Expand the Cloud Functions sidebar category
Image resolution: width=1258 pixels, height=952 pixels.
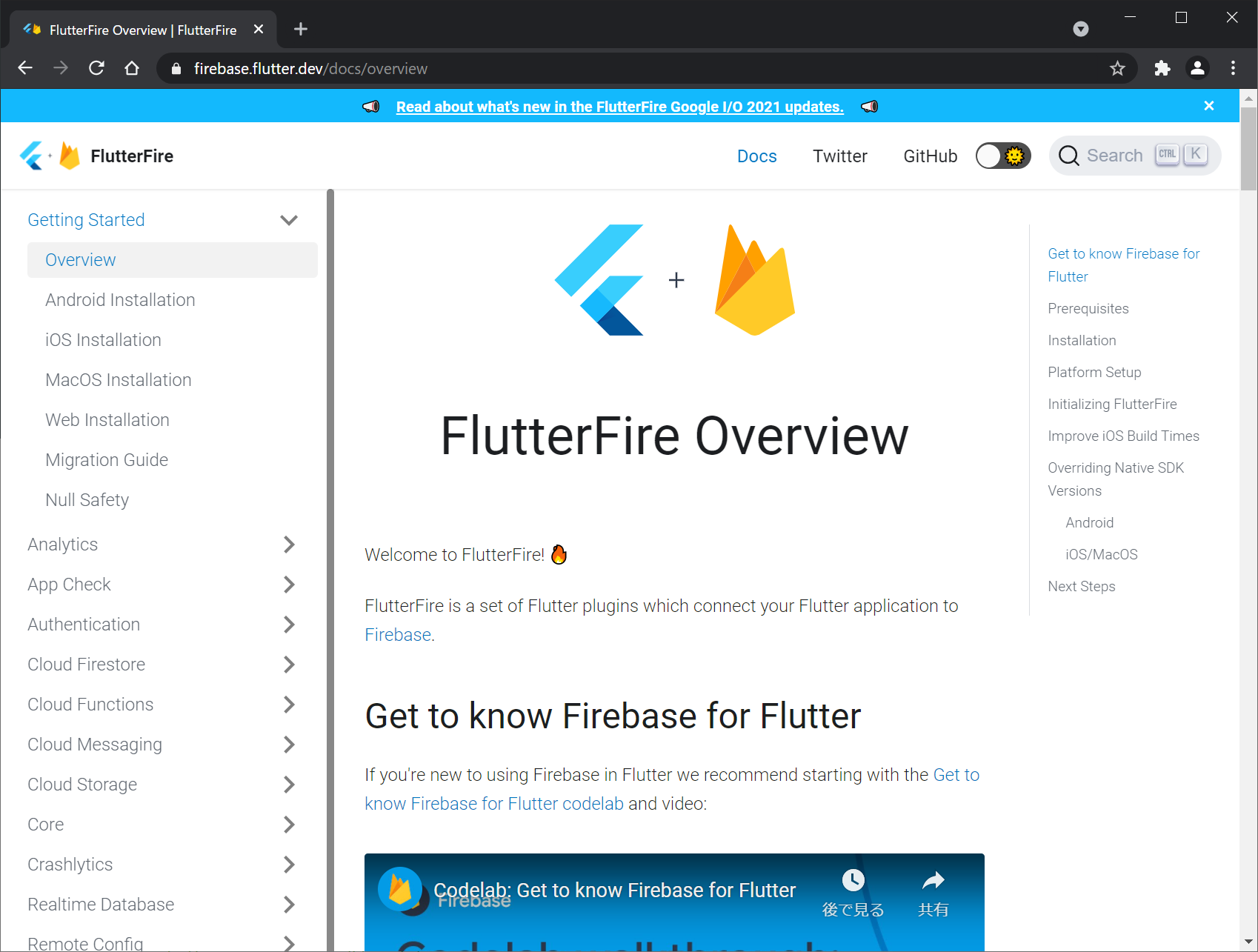pos(289,705)
